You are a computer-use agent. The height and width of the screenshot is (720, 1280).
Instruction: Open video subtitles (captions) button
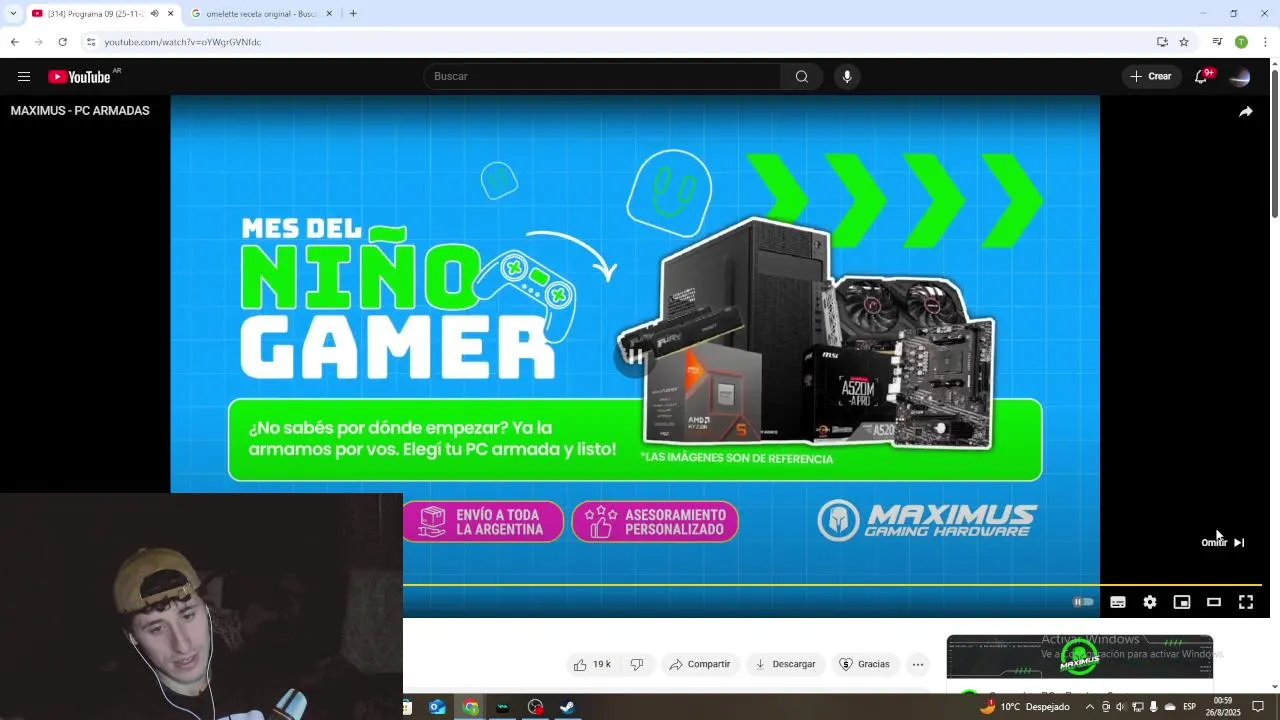tap(1118, 602)
